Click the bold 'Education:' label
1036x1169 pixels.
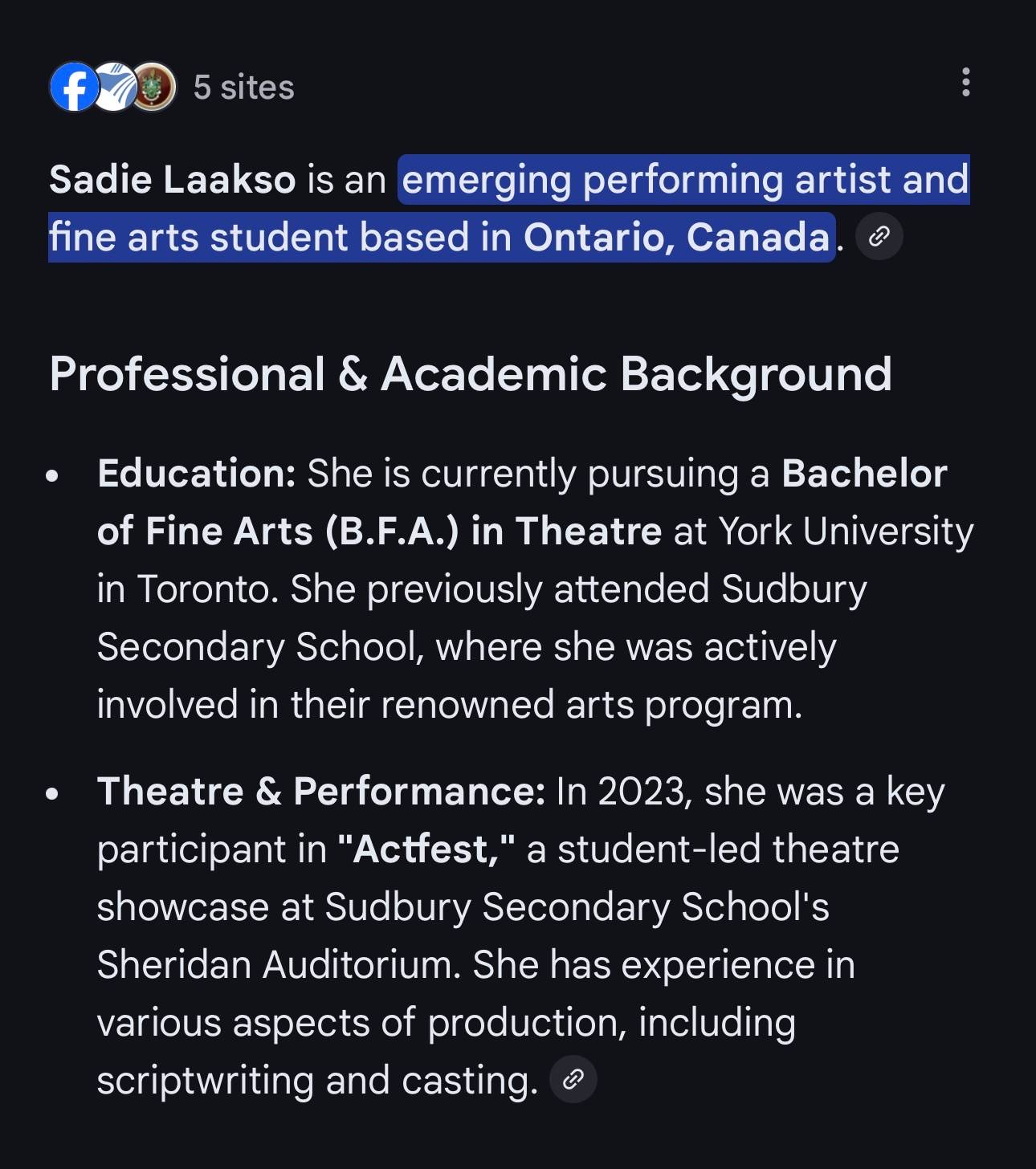(x=197, y=474)
